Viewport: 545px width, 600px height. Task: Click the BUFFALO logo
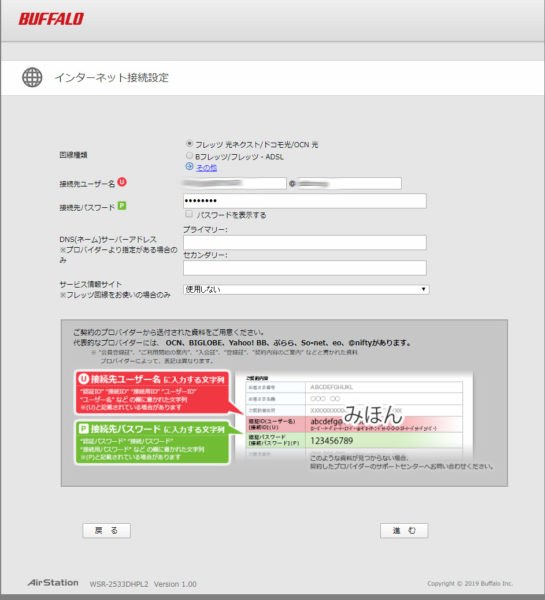click(x=51, y=19)
